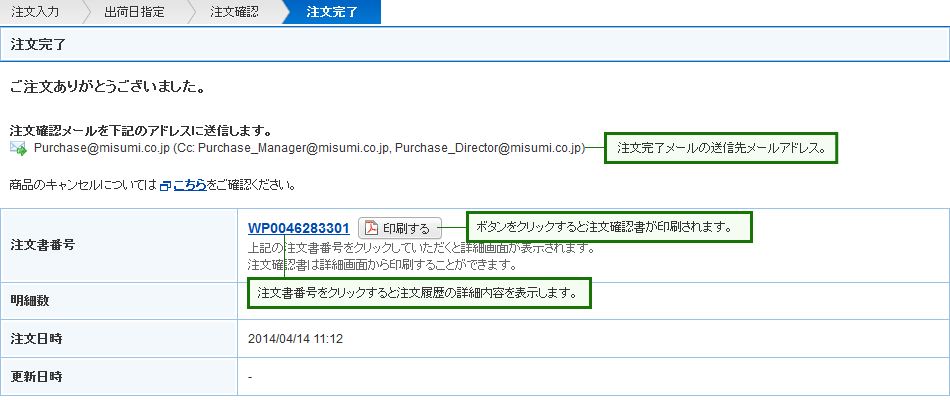Viewport: 950px width, 400px height.
Task: Click the 更新日時 row header
Action: point(119,377)
